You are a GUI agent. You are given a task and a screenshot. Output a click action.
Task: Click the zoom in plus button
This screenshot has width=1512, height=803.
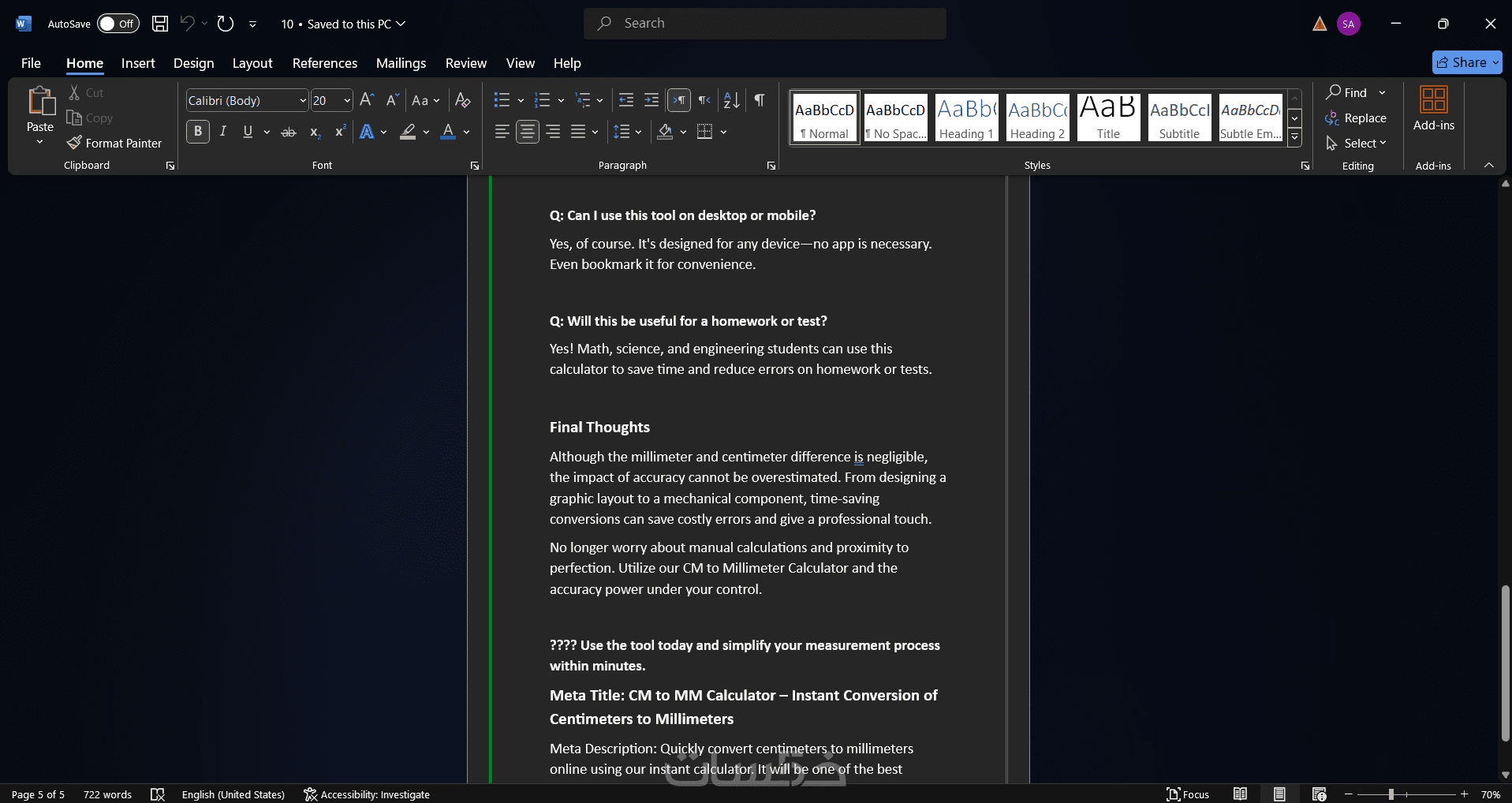[x=1464, y=794]
